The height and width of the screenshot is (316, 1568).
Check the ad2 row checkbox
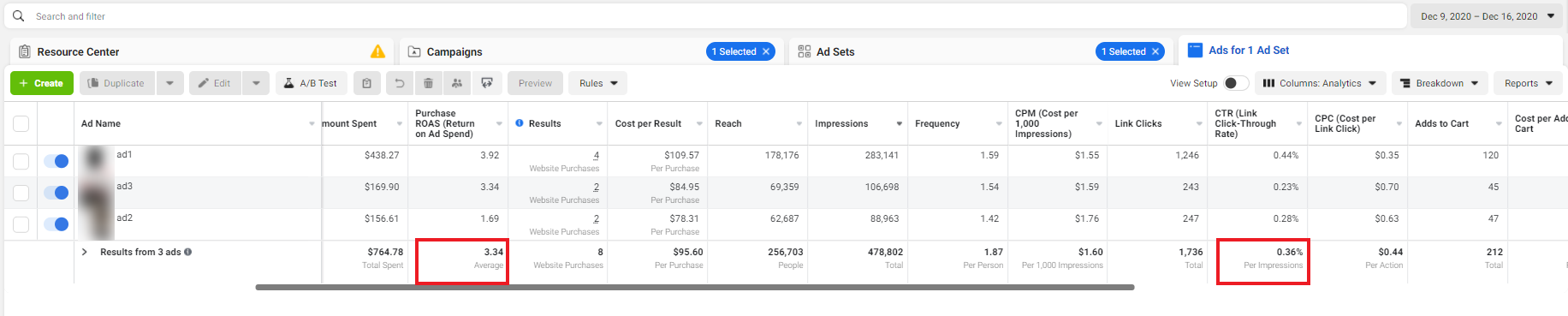click(x=21, y=224)
